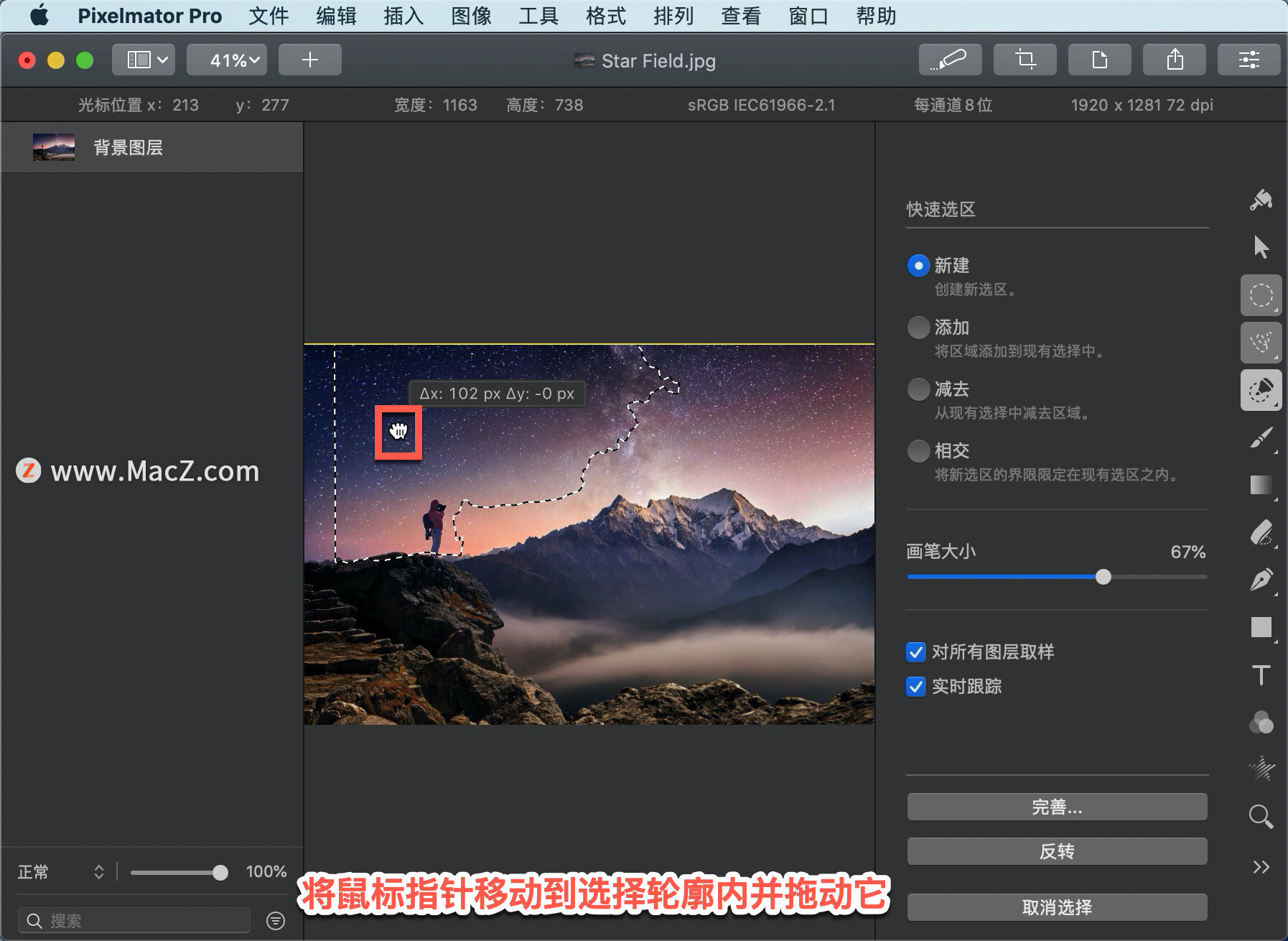Viewport: 1288px width, 941px height.
Task: Select the Paint brush tool
Action: [1261, 437]
